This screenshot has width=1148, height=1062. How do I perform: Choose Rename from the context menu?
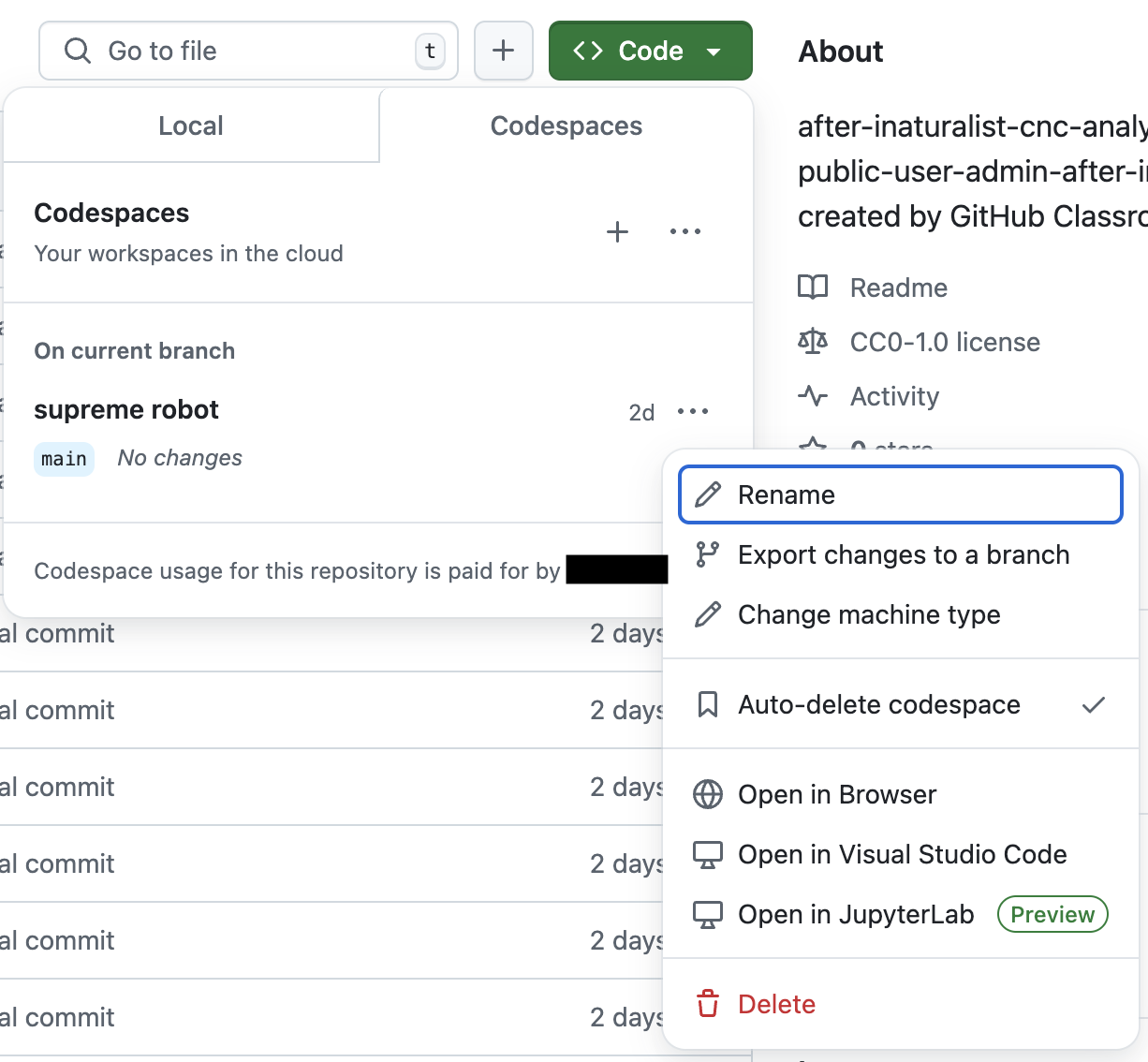[x=901, y=494]
